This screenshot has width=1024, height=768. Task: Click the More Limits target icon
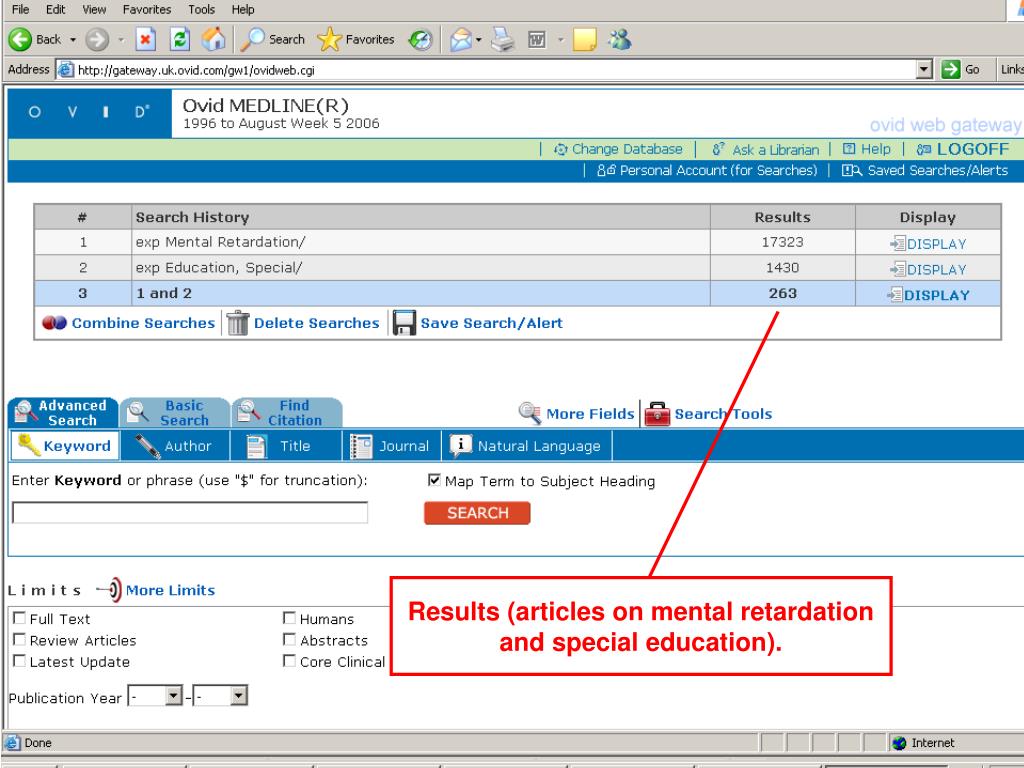(110, 590)
